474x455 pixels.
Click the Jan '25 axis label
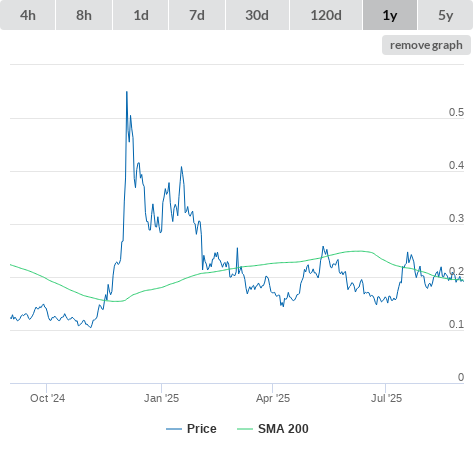[x=161, y=398]
